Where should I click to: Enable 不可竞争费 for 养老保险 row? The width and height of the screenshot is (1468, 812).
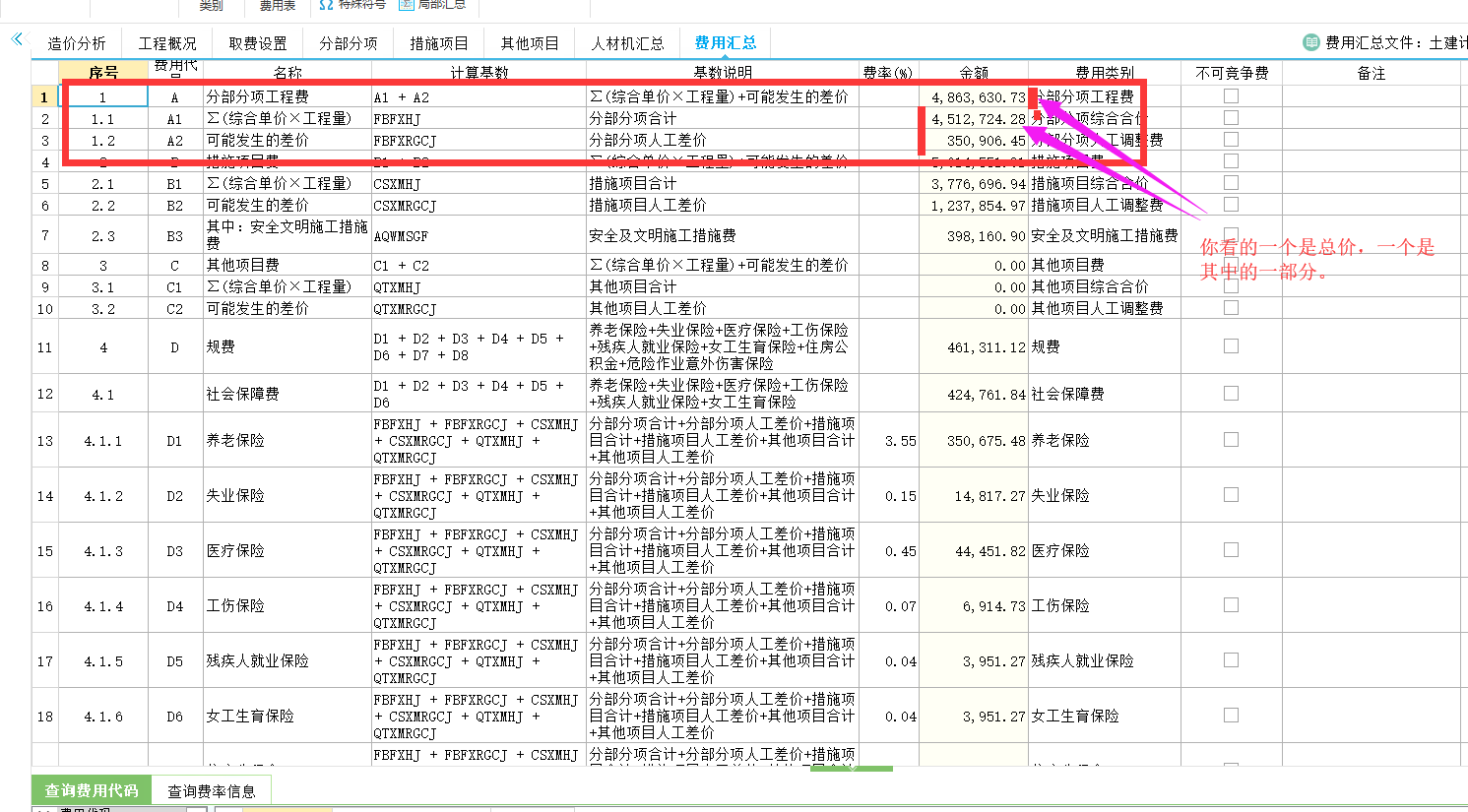tap(1231, 440)
